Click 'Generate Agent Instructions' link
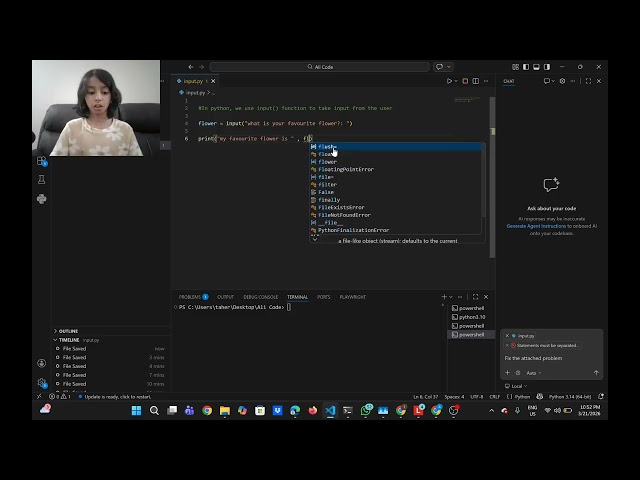 coord(536,226)
